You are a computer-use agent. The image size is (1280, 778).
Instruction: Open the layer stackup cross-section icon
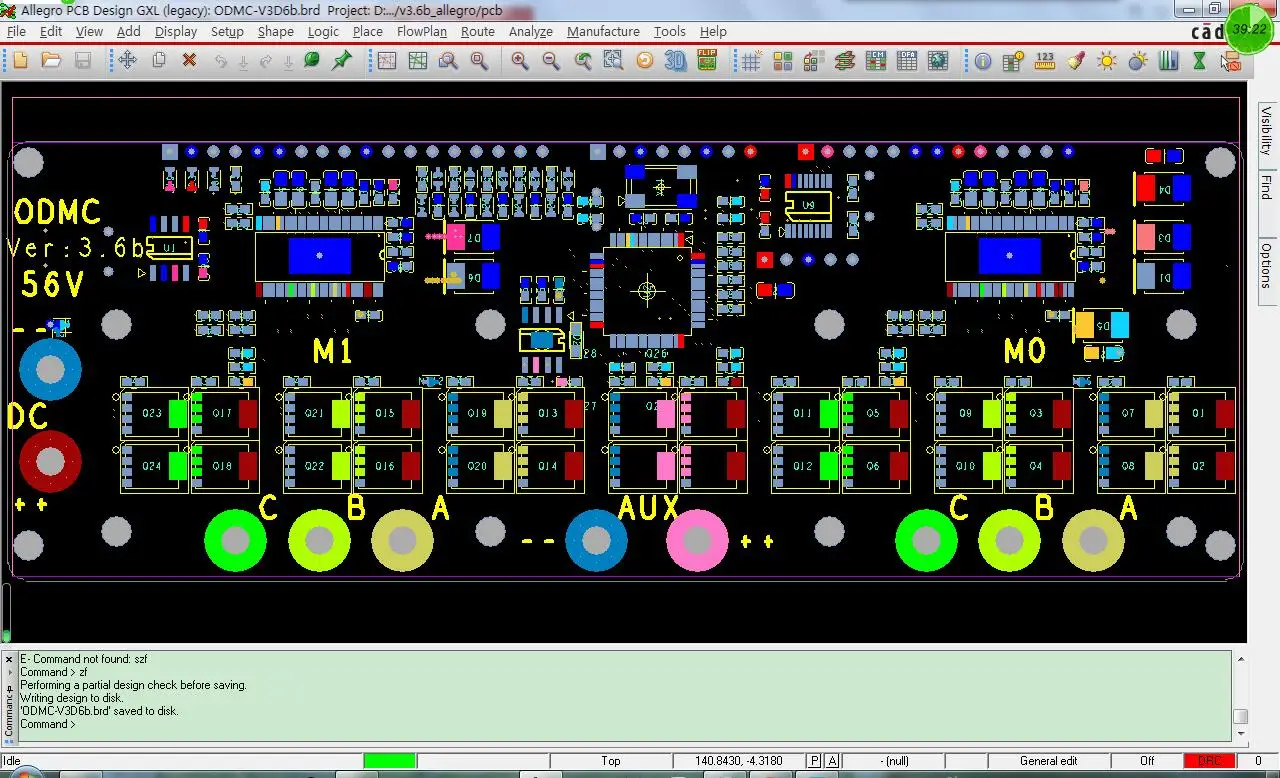844,61
